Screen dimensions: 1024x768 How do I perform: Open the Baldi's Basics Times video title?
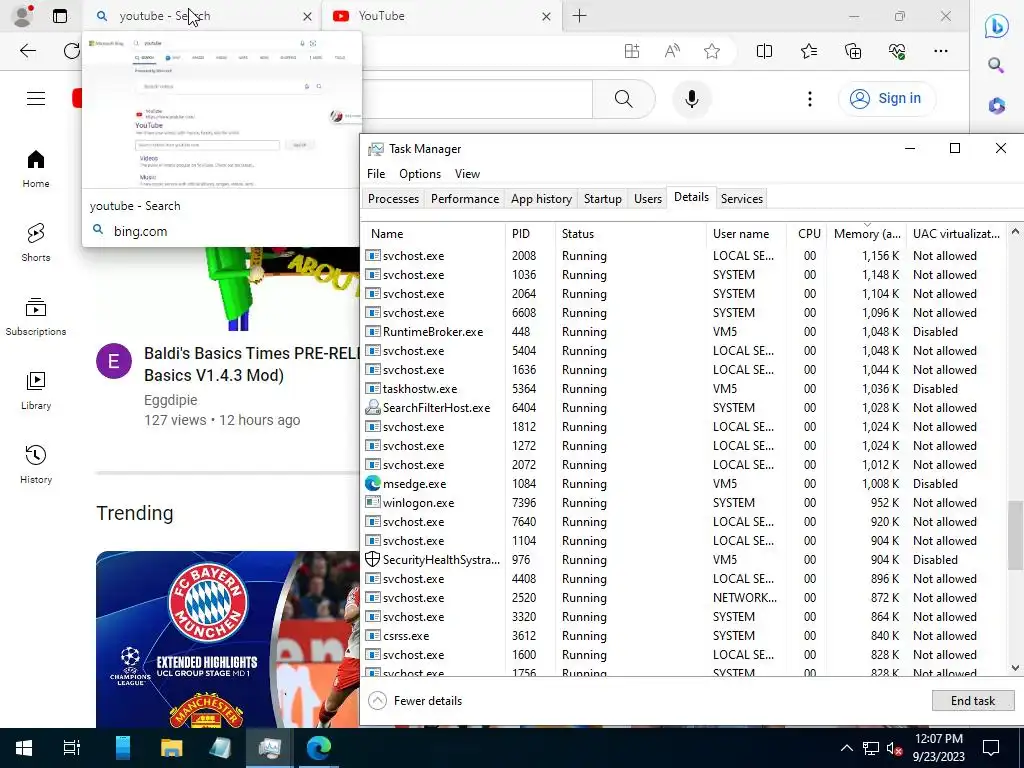pyautogui.click(x=251, y=364)
